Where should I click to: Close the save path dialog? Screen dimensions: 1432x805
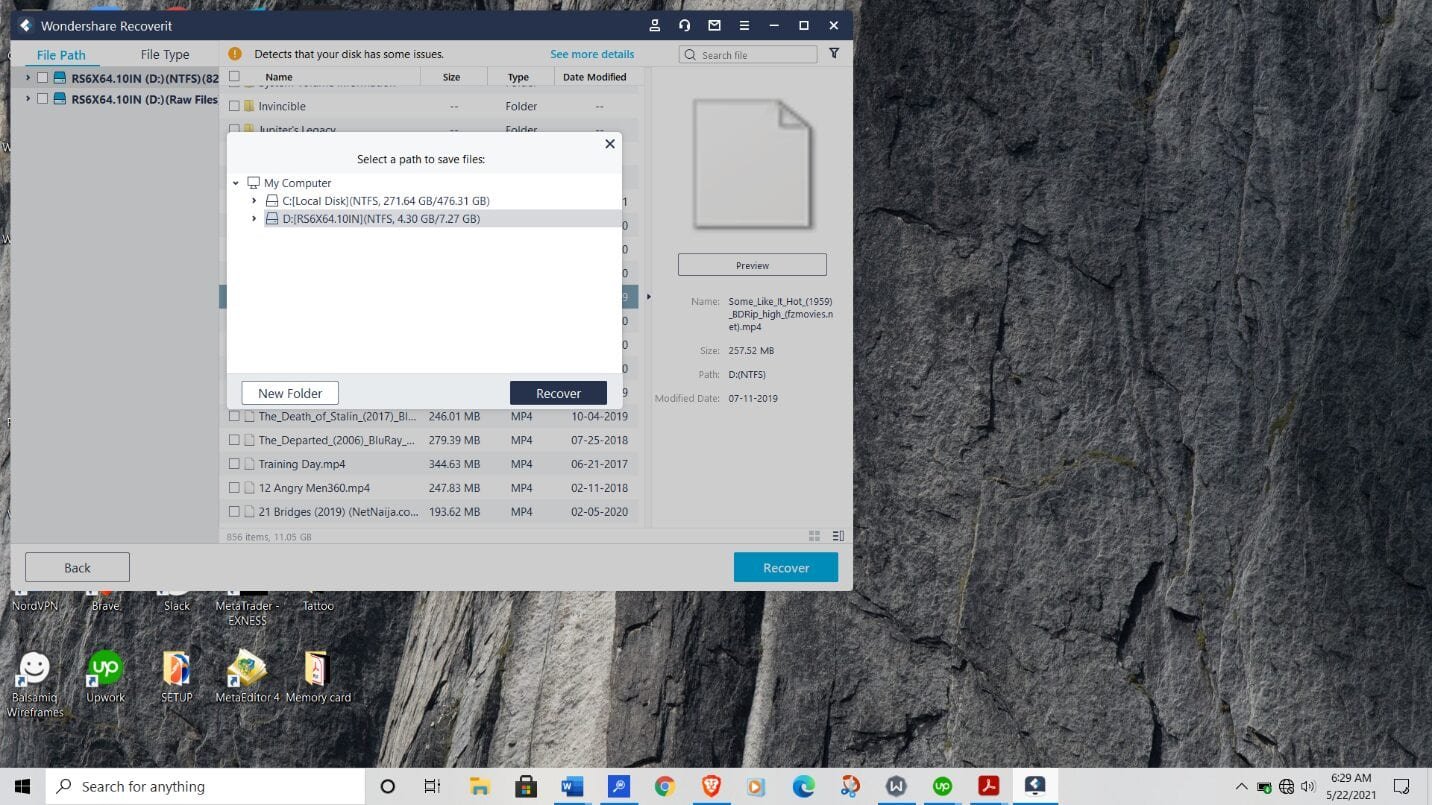click(610, 144)
